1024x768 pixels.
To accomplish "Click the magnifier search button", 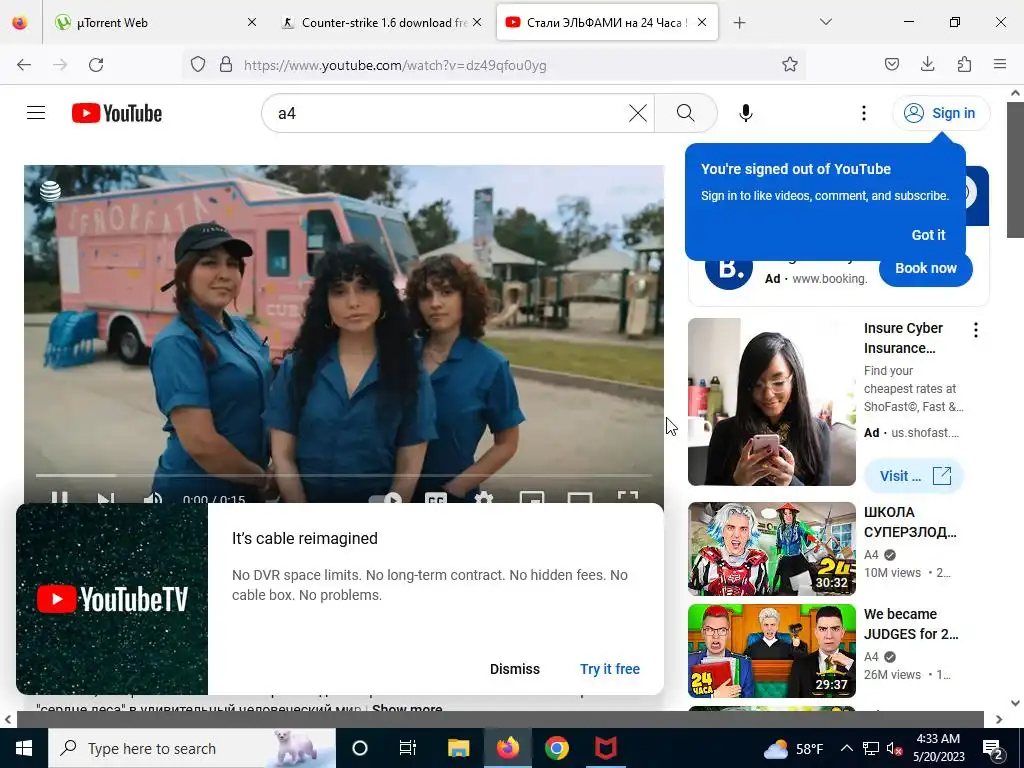I will pos(686,113).
